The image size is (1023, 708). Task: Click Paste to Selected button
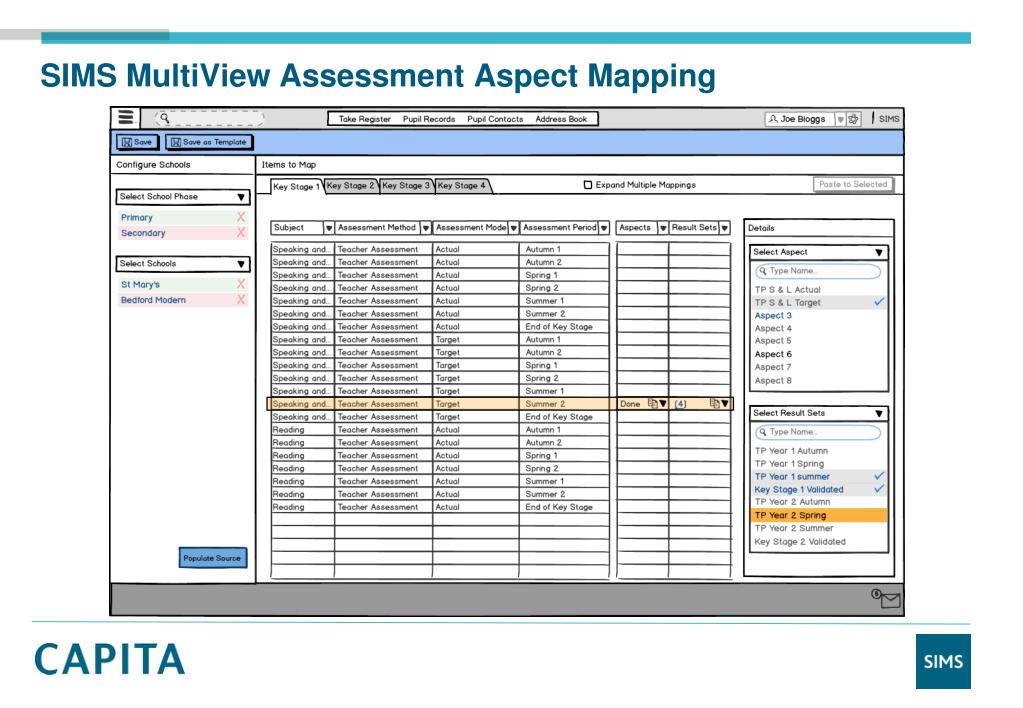tap(853, 185)
